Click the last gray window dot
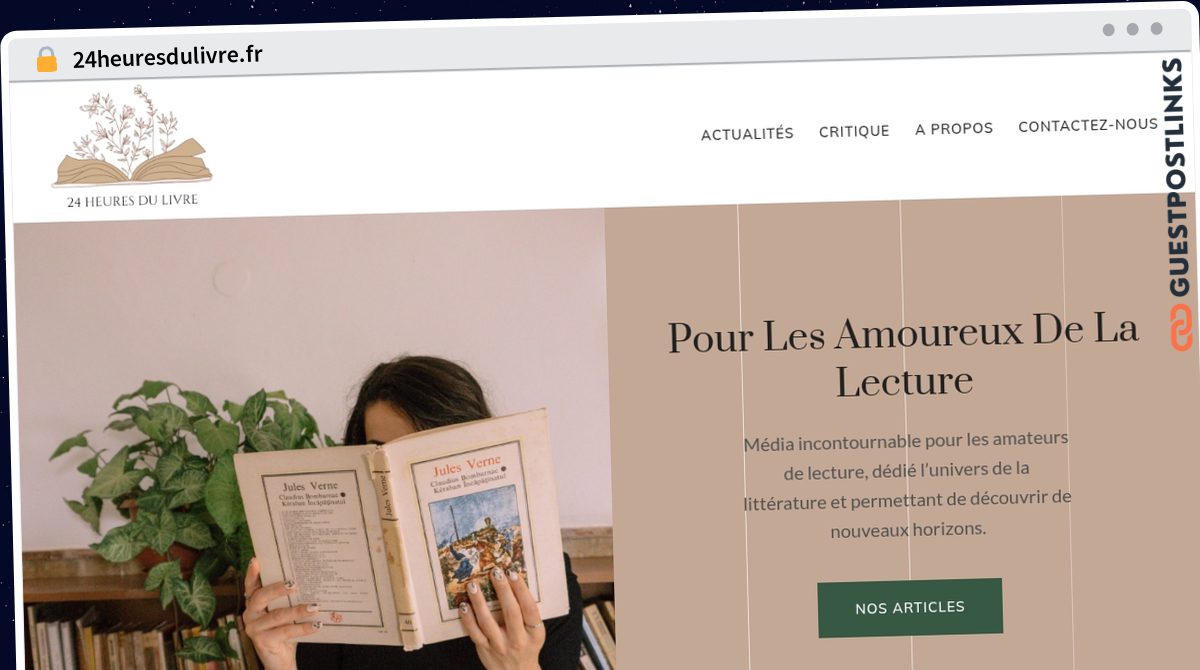The image size is (1200, 670). [x=1156, y=29]
